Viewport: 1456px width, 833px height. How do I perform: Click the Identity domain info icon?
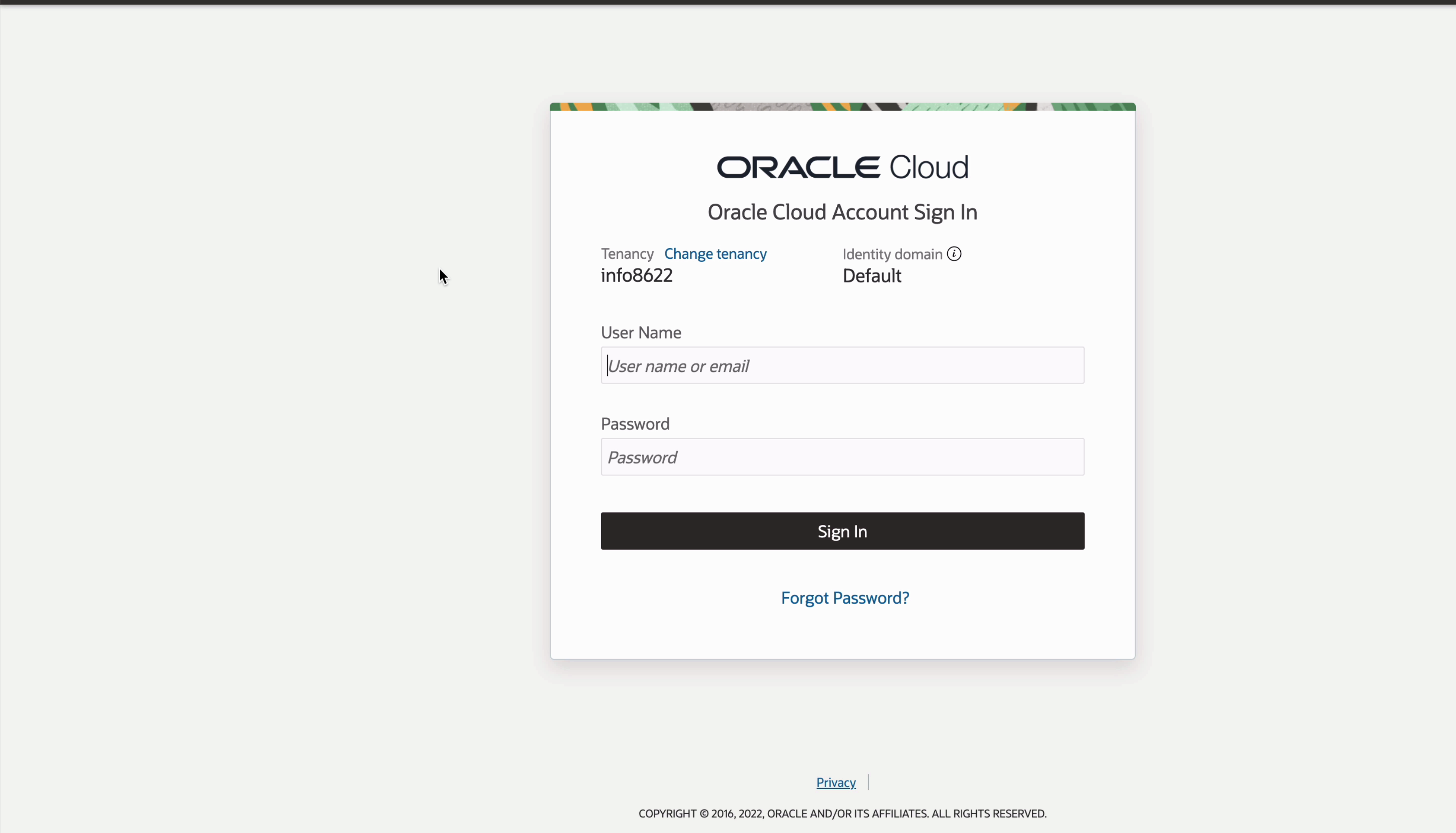(954, 254)
